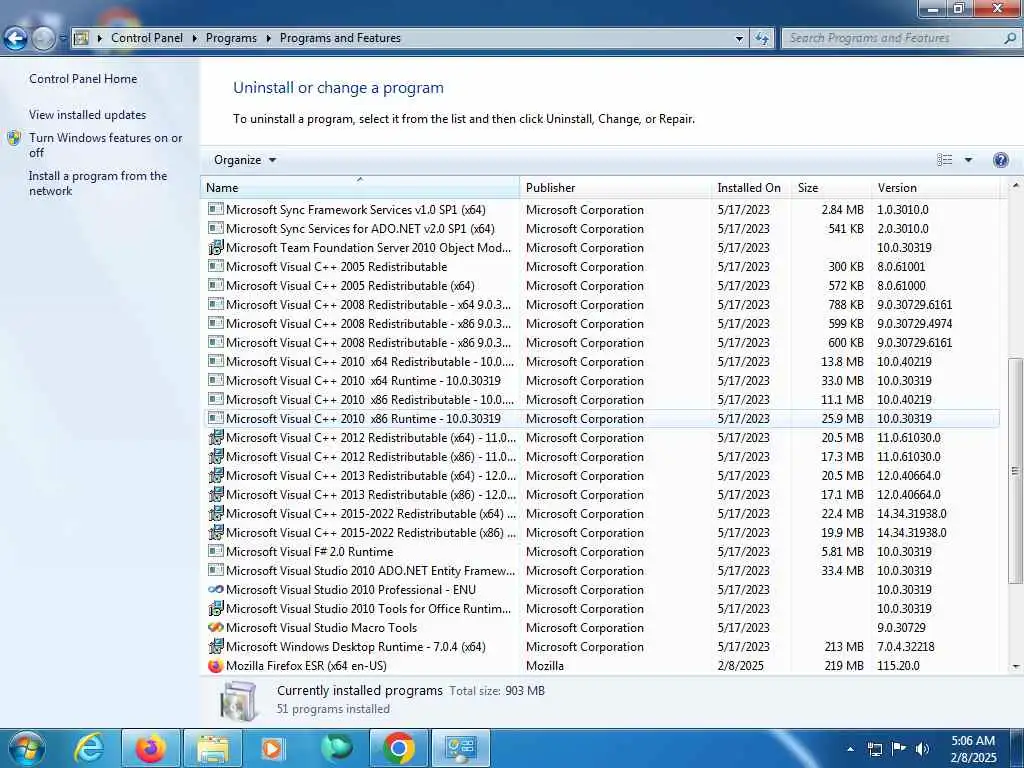1024x768 pixels.
Task: Click the scroll down arrow of program list
Action: pyautogui.click(x=1016, y=666)
